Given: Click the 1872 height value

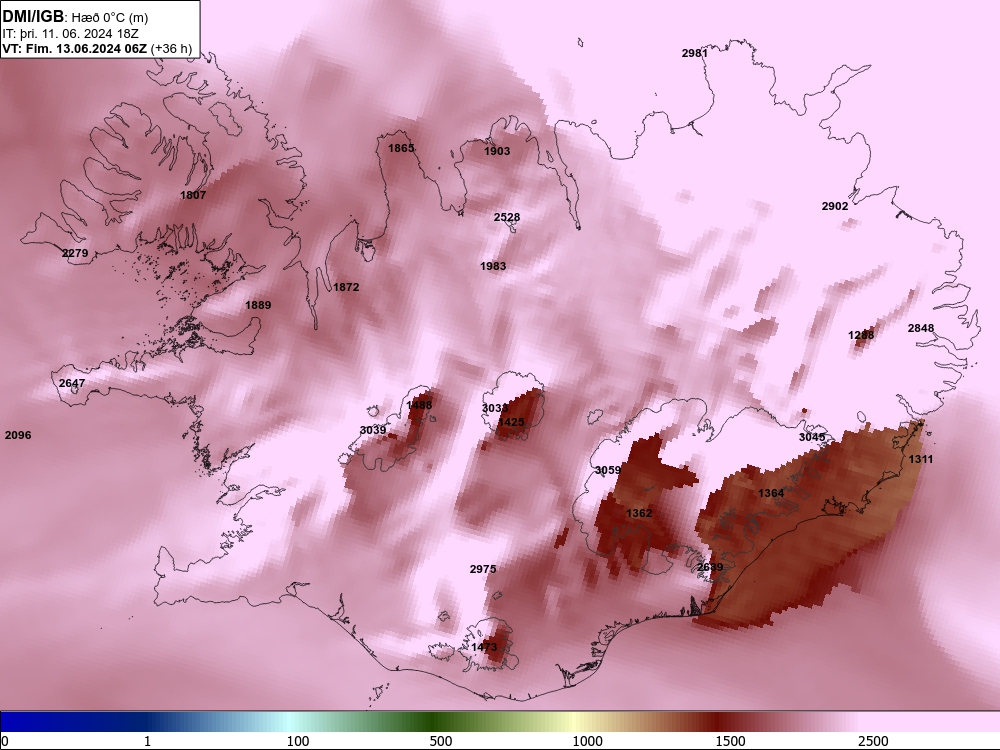Looking at the screenshot, I should pyautogui.click(x=346, y=288).
